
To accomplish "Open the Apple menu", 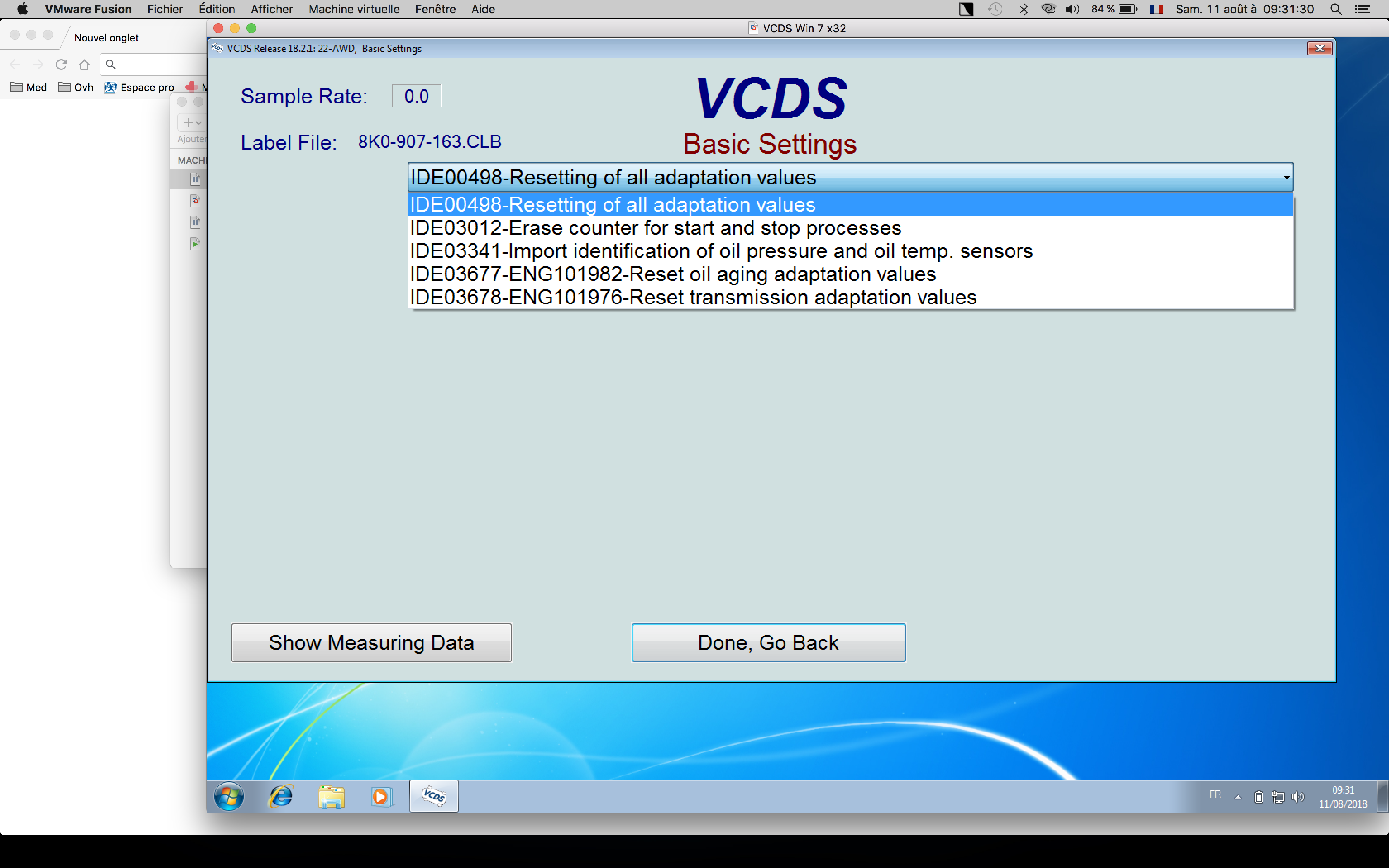I will [x=22, y=9].
